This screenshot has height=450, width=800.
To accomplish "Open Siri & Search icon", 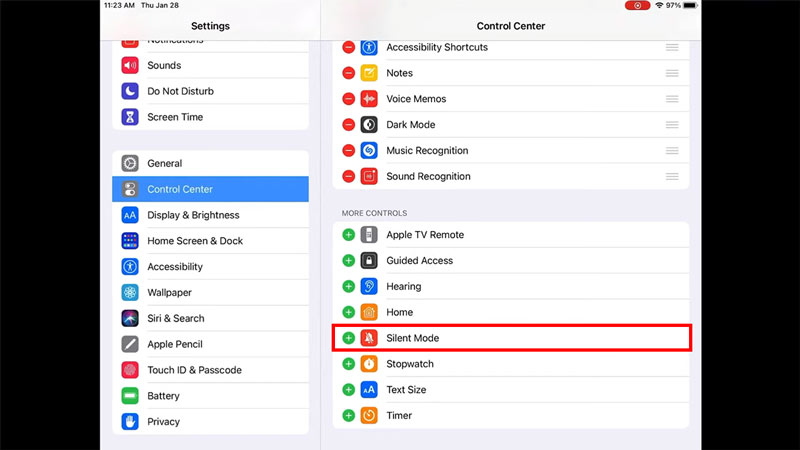I will (130, 318).
